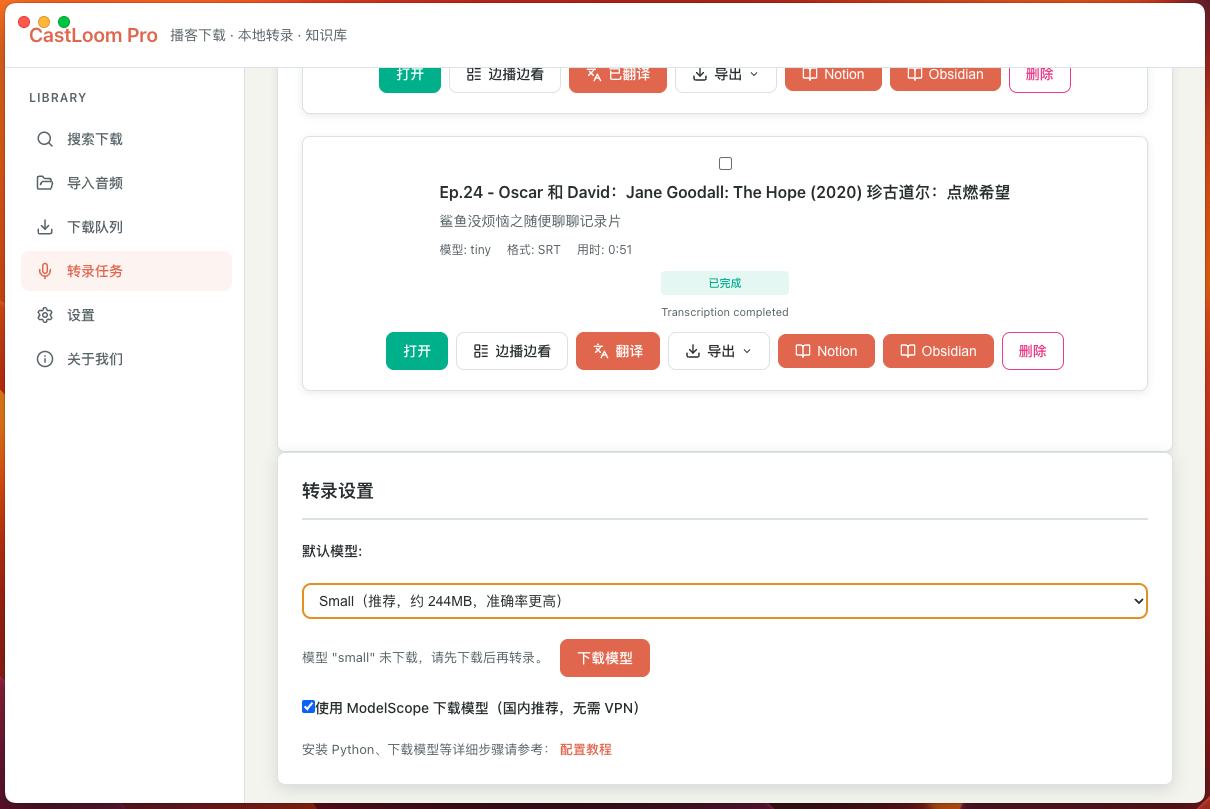Tick the checkbox above Ep.24 title
The image size is (1210, 809).
coord(725,163)
